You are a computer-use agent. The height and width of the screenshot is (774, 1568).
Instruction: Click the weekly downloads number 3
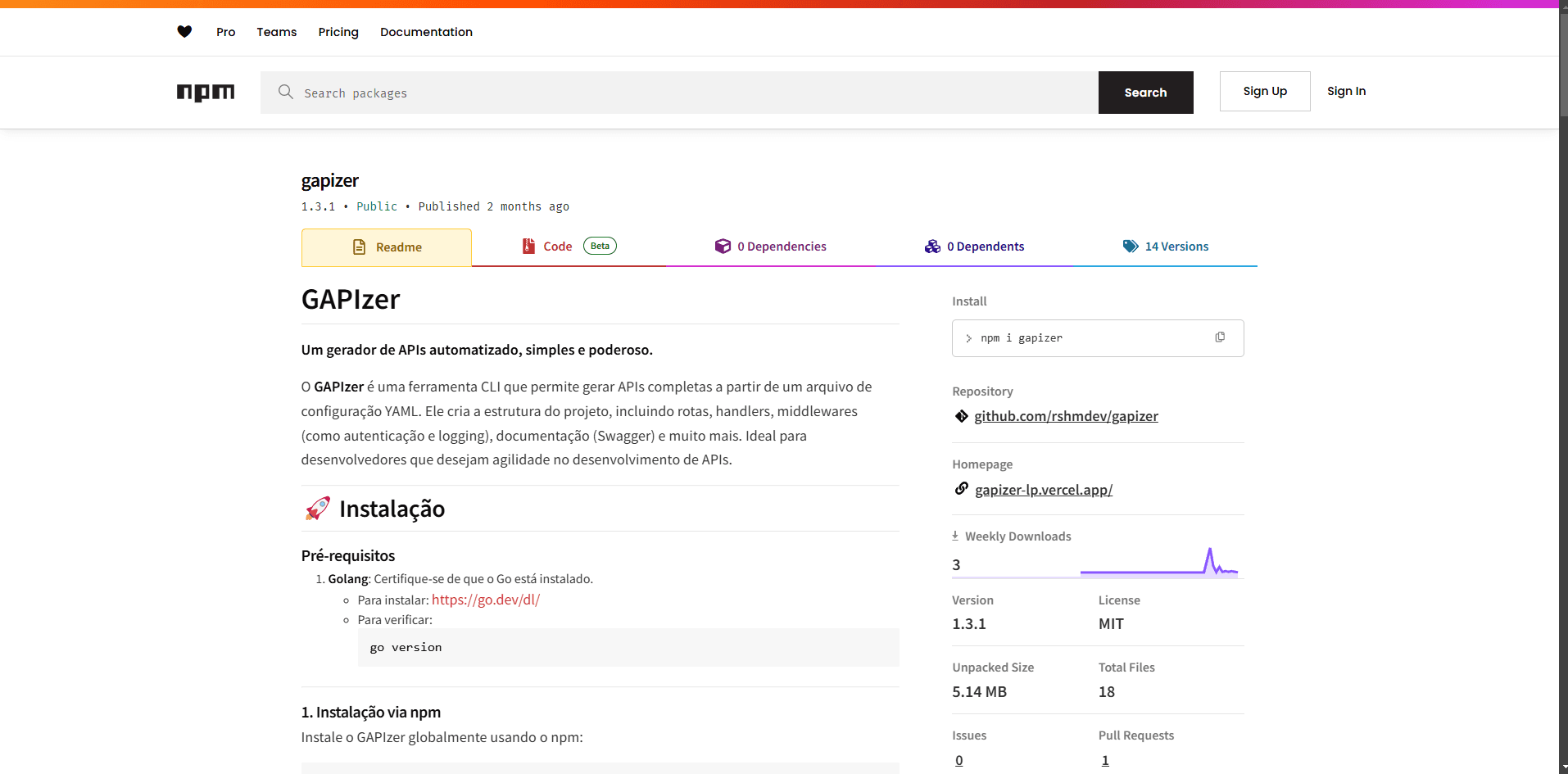[956, 564]
